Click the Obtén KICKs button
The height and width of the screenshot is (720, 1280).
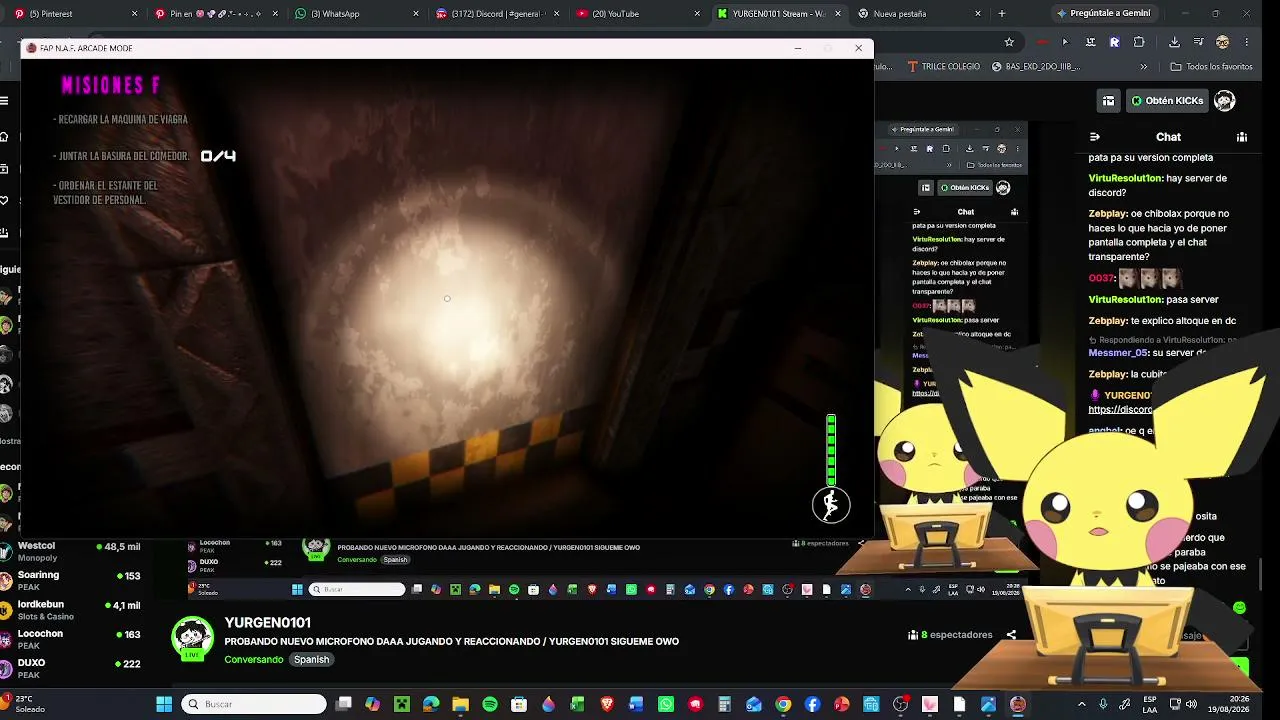[1167, 101]
